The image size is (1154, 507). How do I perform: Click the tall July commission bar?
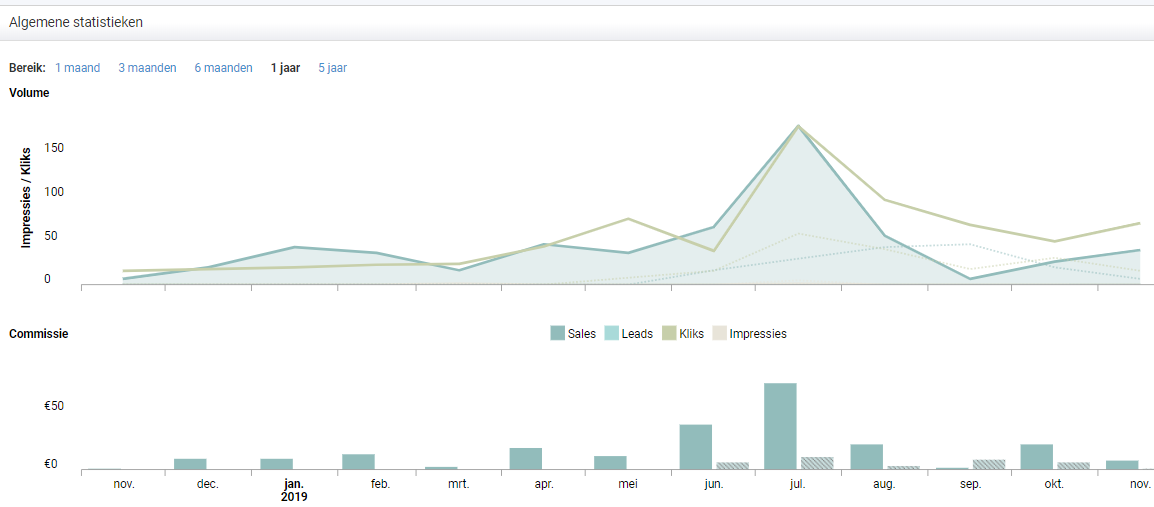tap(780, 426)
